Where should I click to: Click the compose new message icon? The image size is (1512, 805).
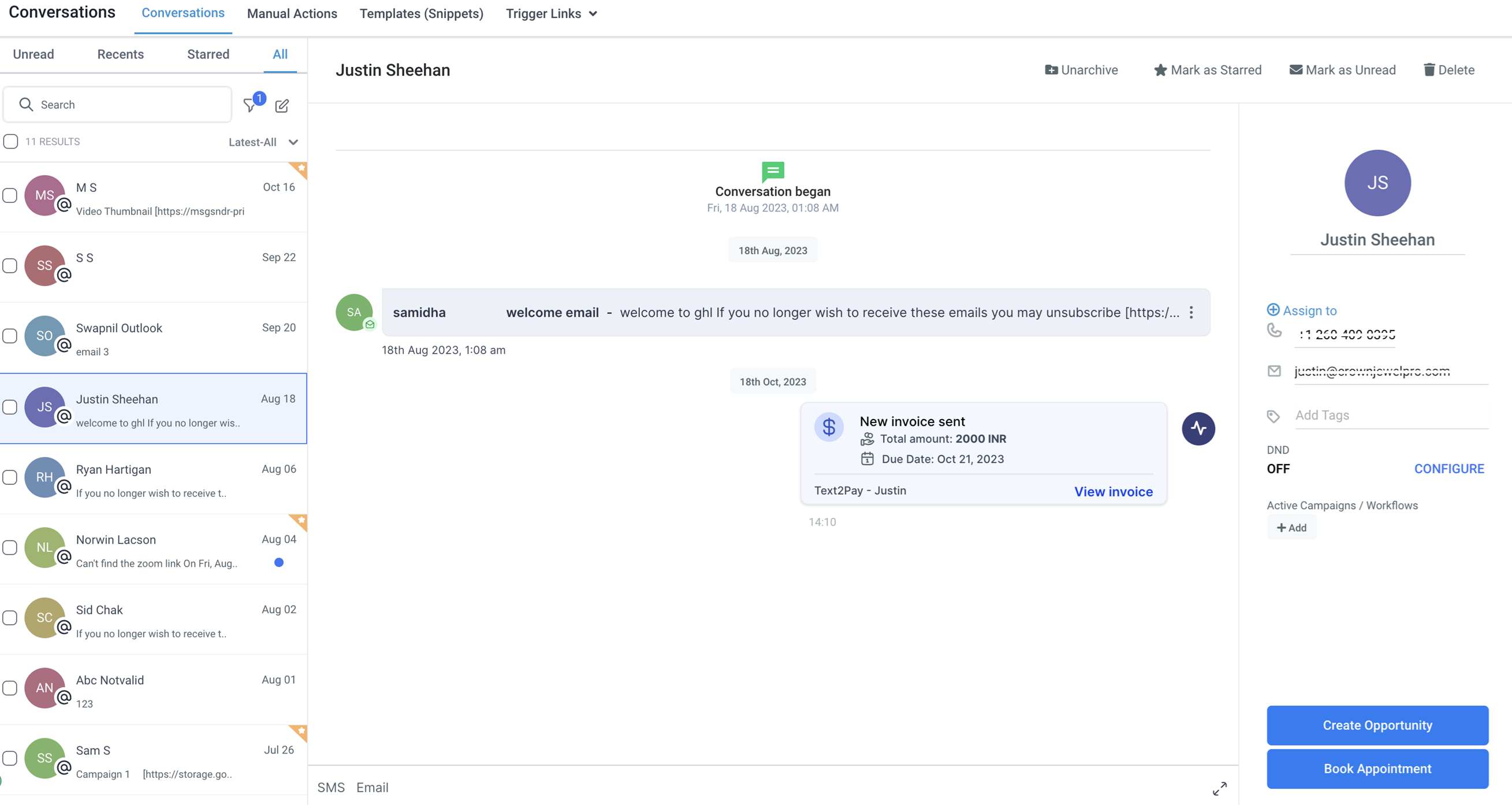click(x=282, y=106)
